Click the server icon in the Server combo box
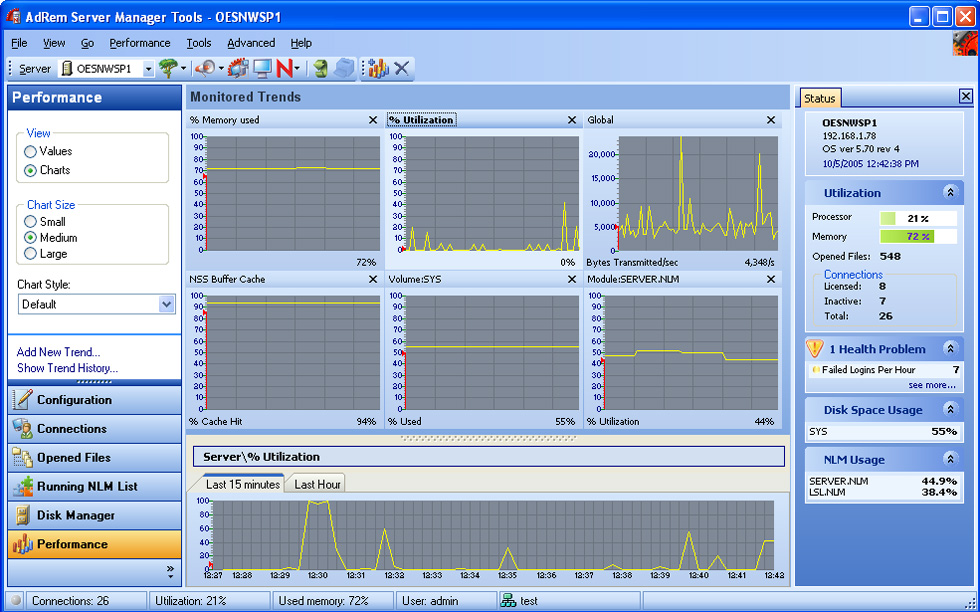980x612 pixels. point(67,69)
